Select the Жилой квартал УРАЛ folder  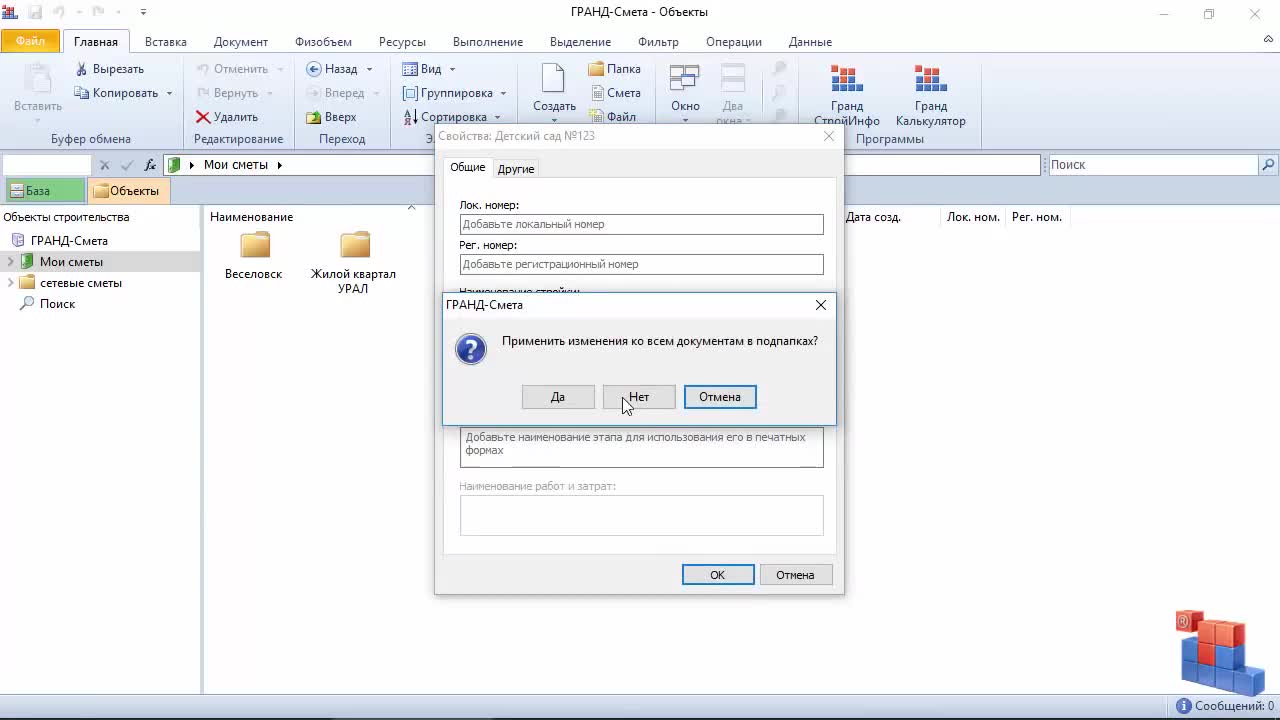(354, 263)
